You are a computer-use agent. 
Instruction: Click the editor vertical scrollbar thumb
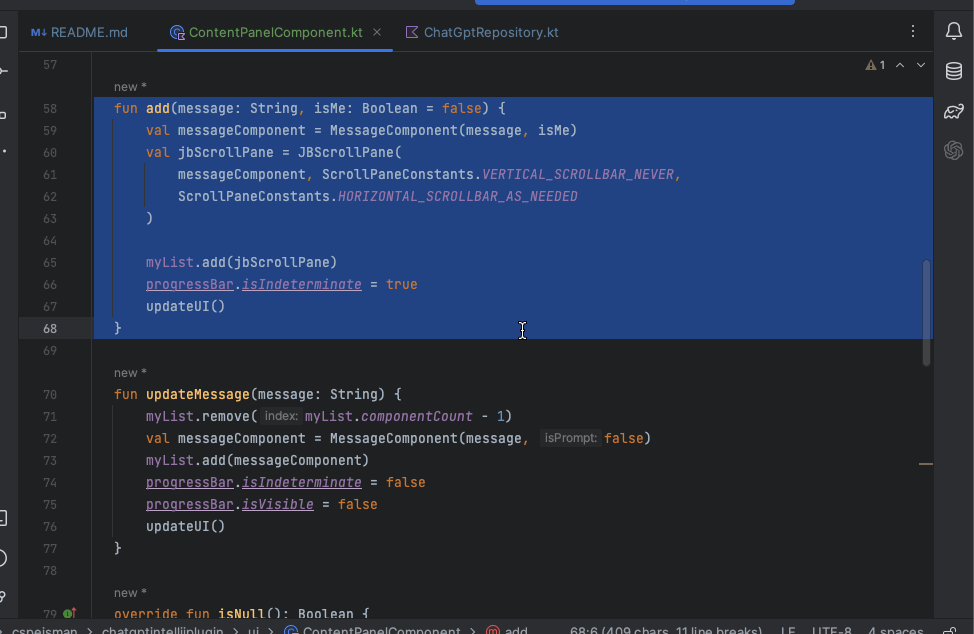coord(926,312)
